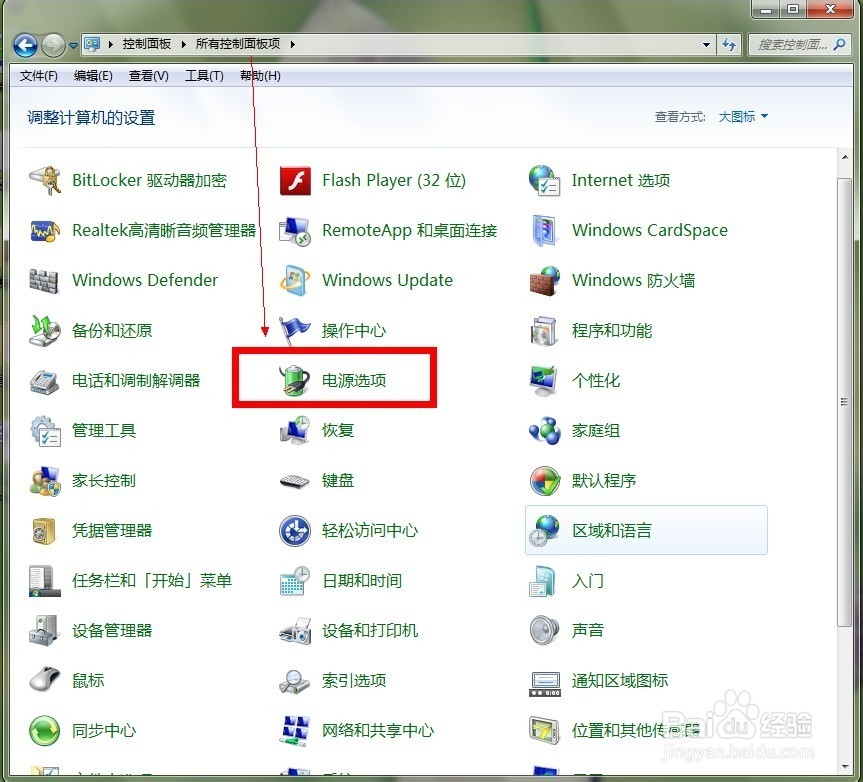The width and height of the screenshot is (863, 782).
Task: Open 通知区域图标 icon
Action: pyautogui.click(x=544, y=683)
